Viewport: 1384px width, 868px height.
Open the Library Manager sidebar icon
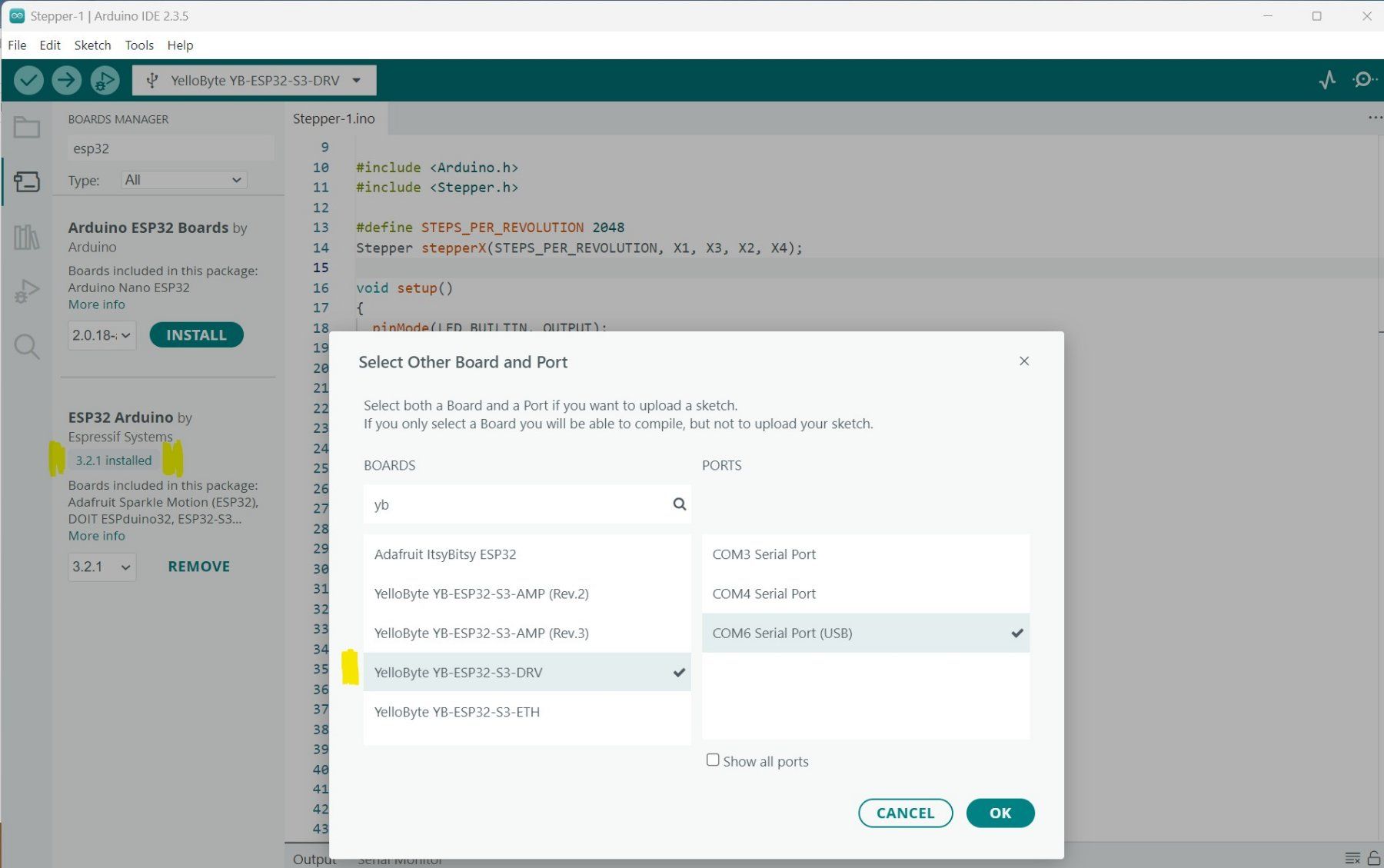pyautogui.click(x=27, y=237)
